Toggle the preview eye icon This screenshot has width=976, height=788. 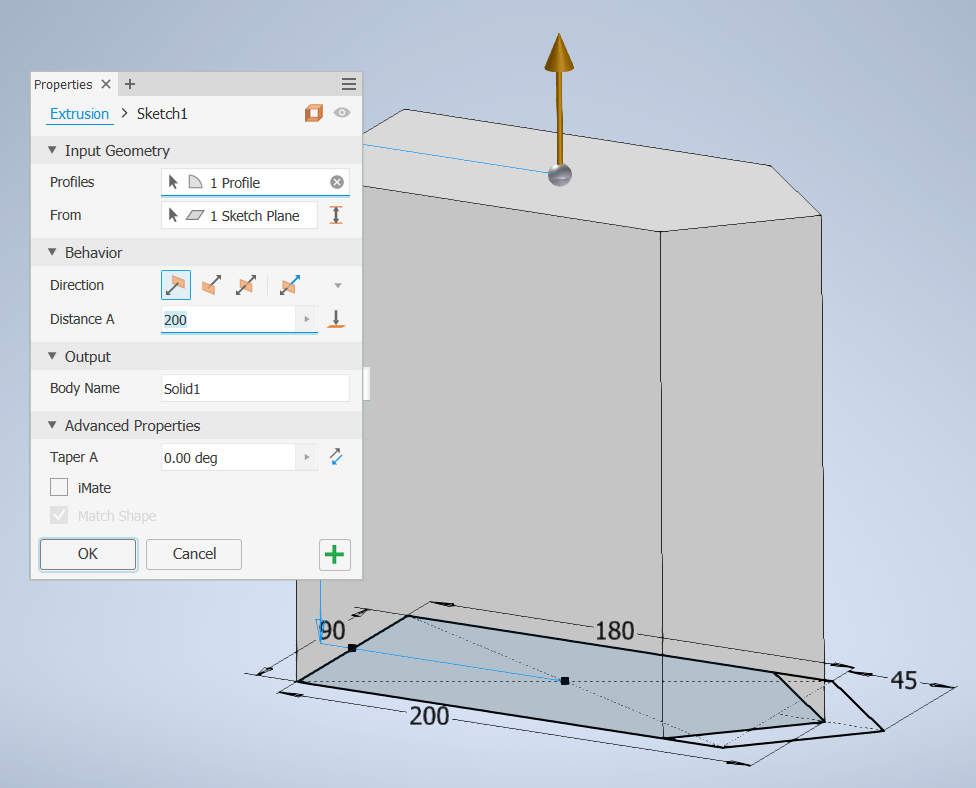click(342, 113)
